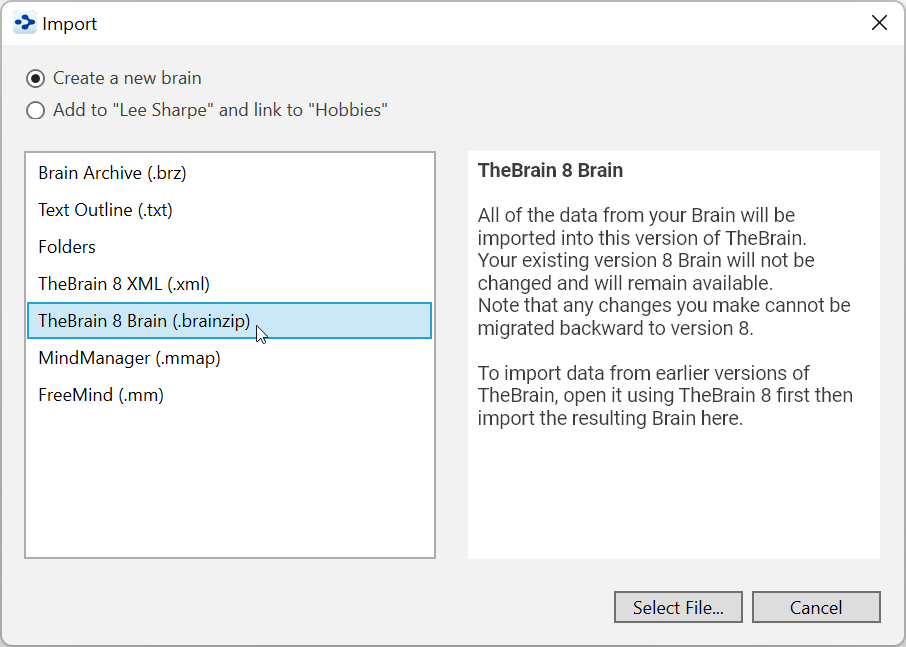The image size is (906, 647).
Task: Click the paragraph about importing earlier versions
Action: tap(665, 395)
